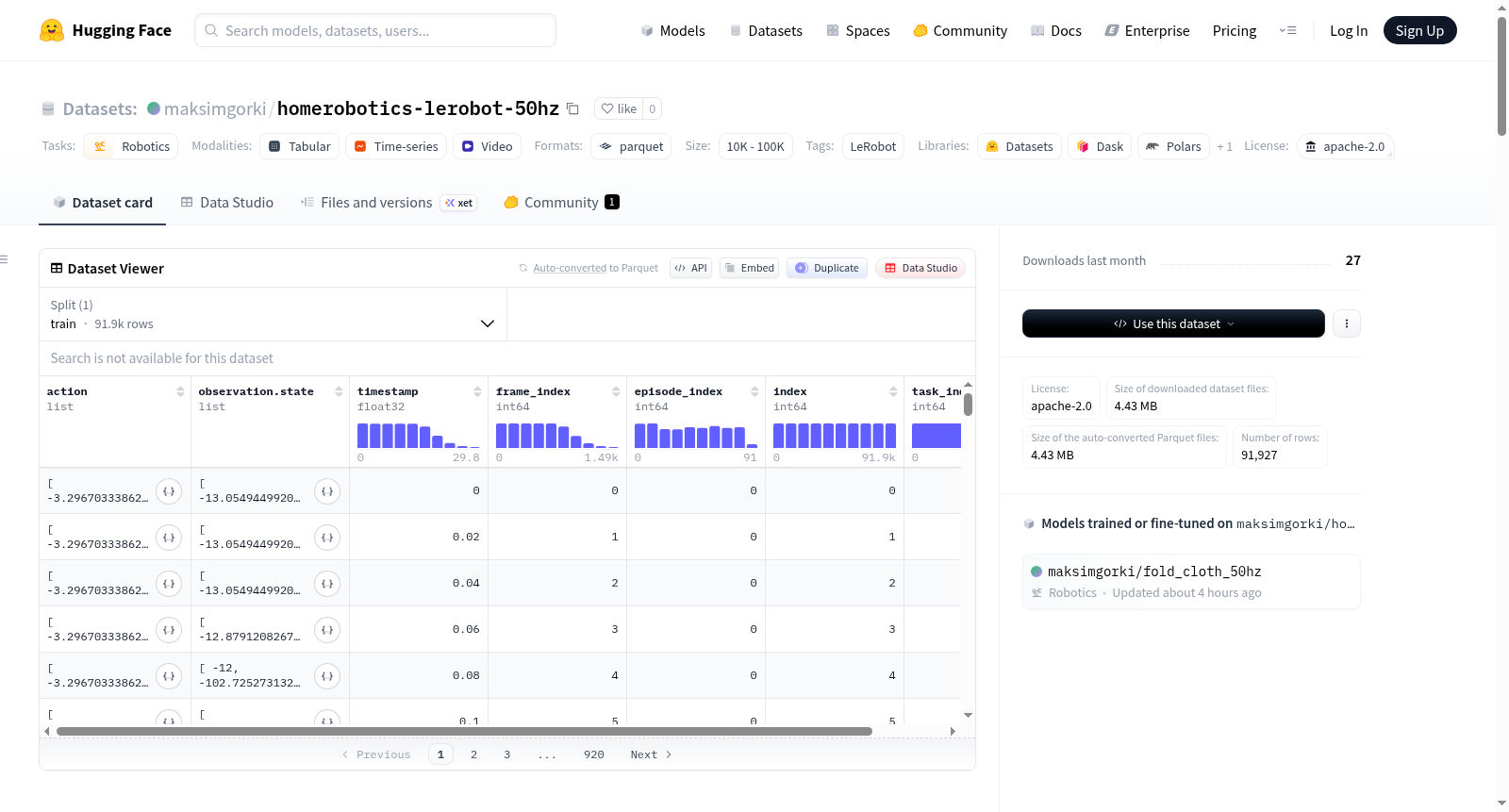This screenshot has height=812, width=1509.
Task: Open the Files and versions tab
Action: pos(389,203)
